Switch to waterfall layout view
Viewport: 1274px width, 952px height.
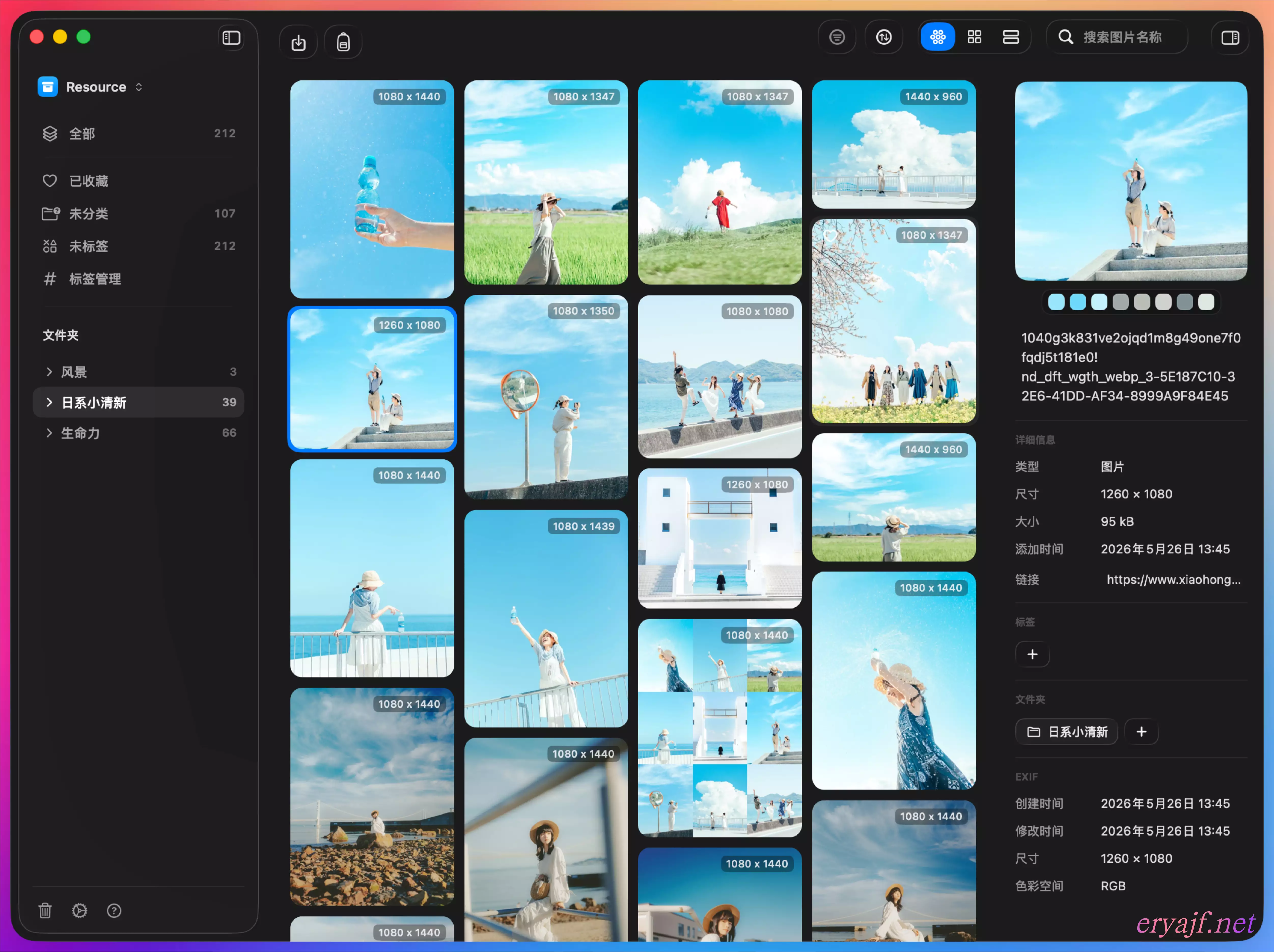click(938, 37)
